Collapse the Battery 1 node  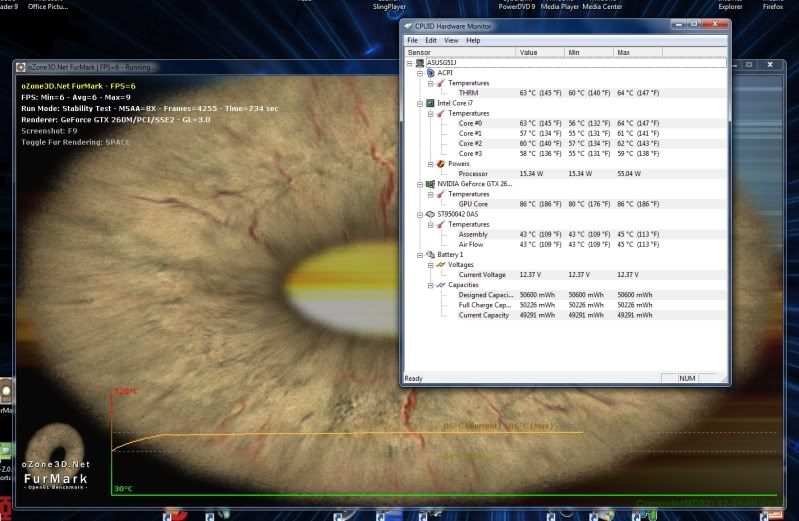(420, 255)
